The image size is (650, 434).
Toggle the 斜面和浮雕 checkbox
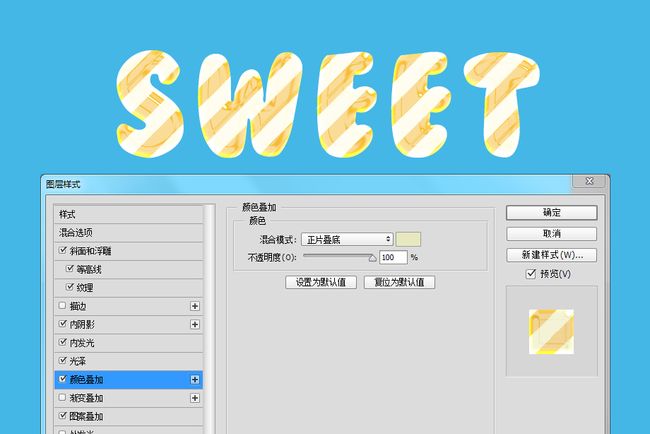[63, 250]
